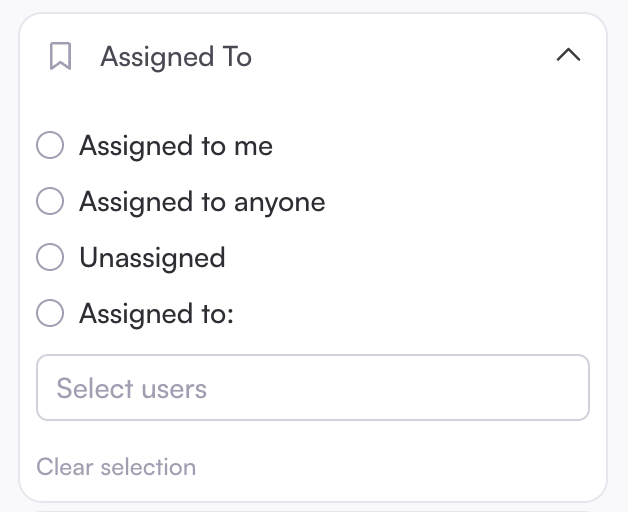Open the Select users dropdown box
This screenshot has height=512, width=628.
[x=312, y=388]
